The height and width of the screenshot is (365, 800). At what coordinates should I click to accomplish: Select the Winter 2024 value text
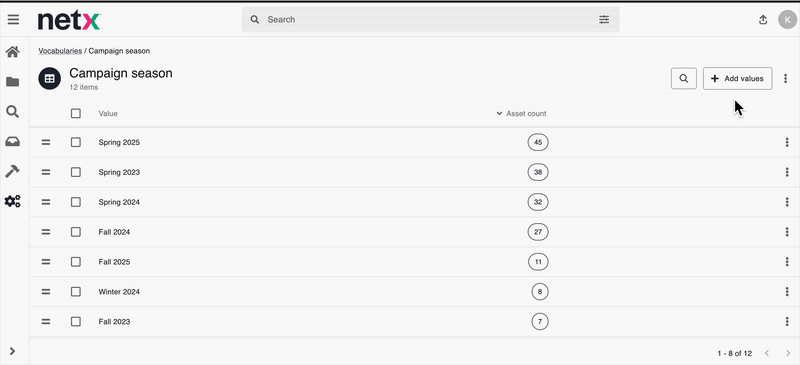click(119, 292)
